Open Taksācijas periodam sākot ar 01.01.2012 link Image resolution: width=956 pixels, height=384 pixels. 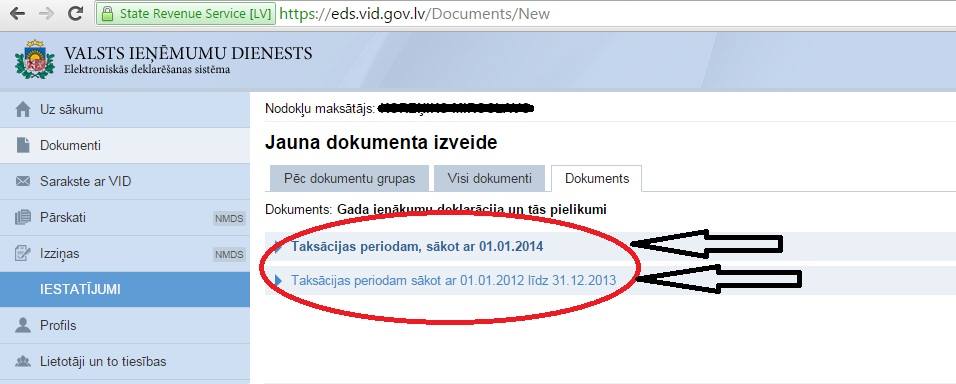pos(454,280)
